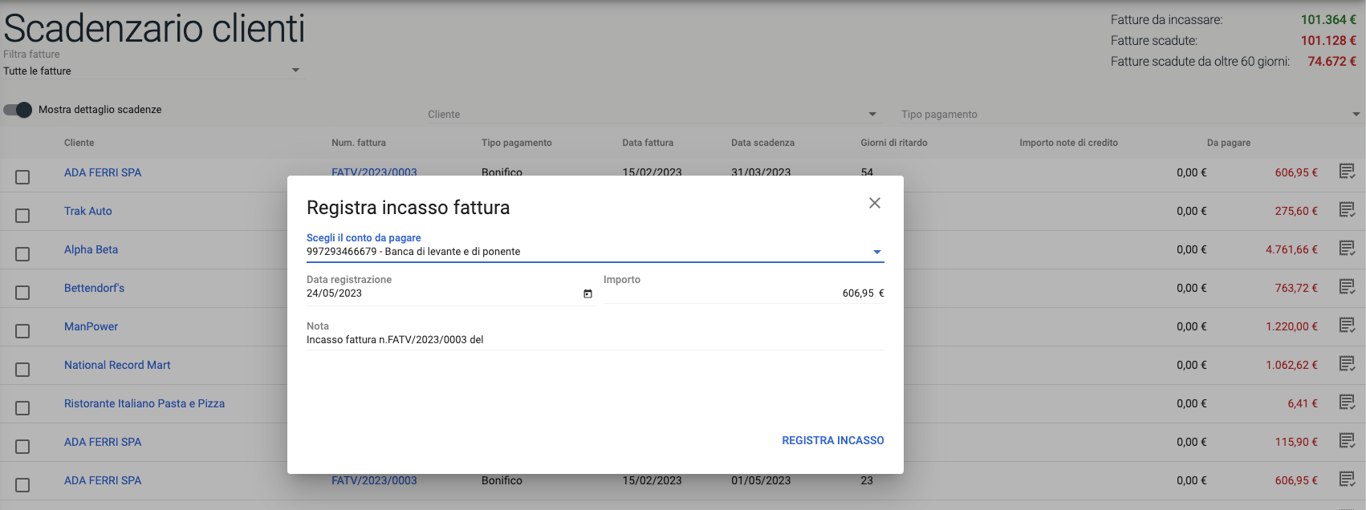Open the Tipo pagamento filter dropdown

click(x=1130, y=115)
